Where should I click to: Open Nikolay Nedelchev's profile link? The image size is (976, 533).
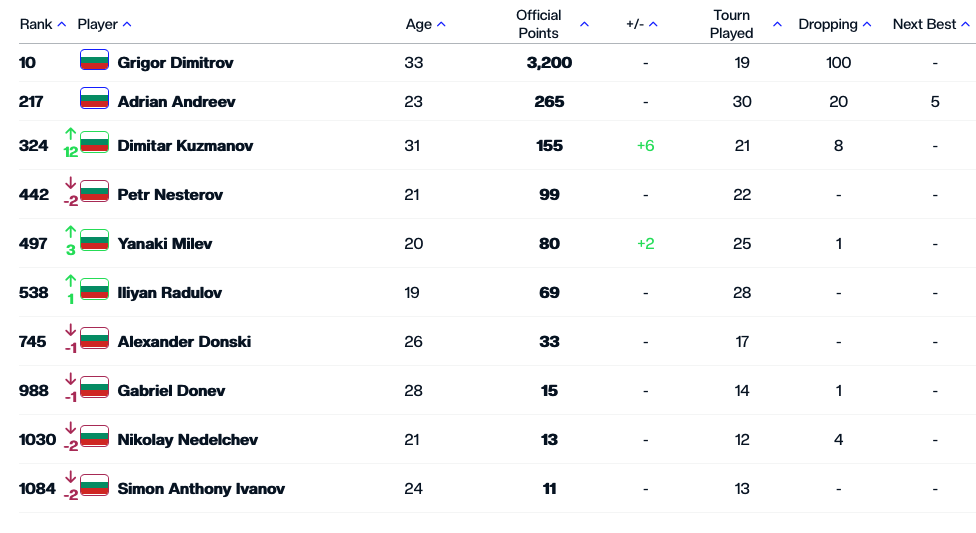(x=188, y=439)
